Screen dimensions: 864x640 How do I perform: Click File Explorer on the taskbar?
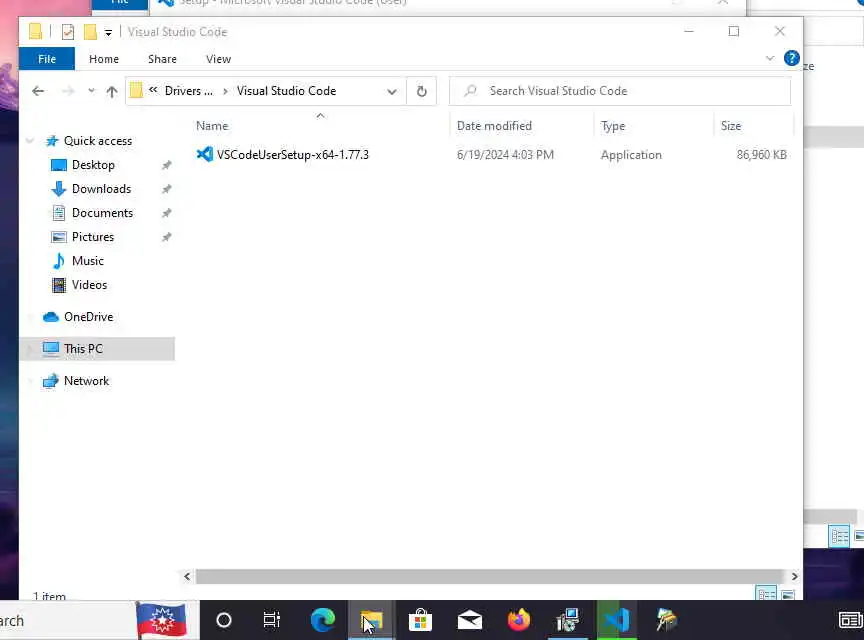[372, 621]
